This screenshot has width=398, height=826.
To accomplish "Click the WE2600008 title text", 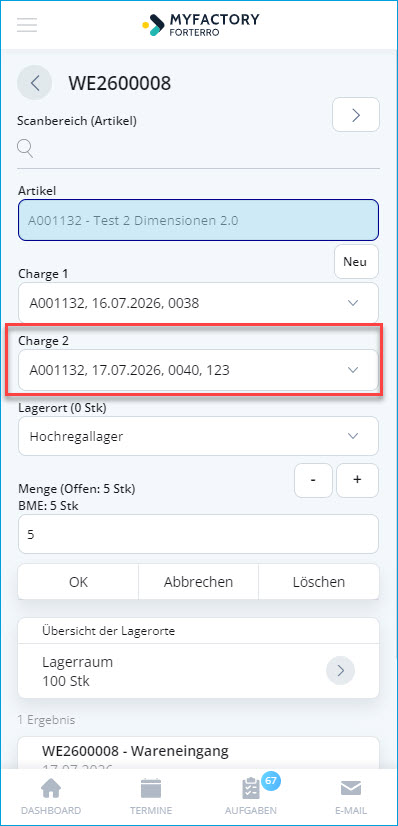I will point(120,83).
